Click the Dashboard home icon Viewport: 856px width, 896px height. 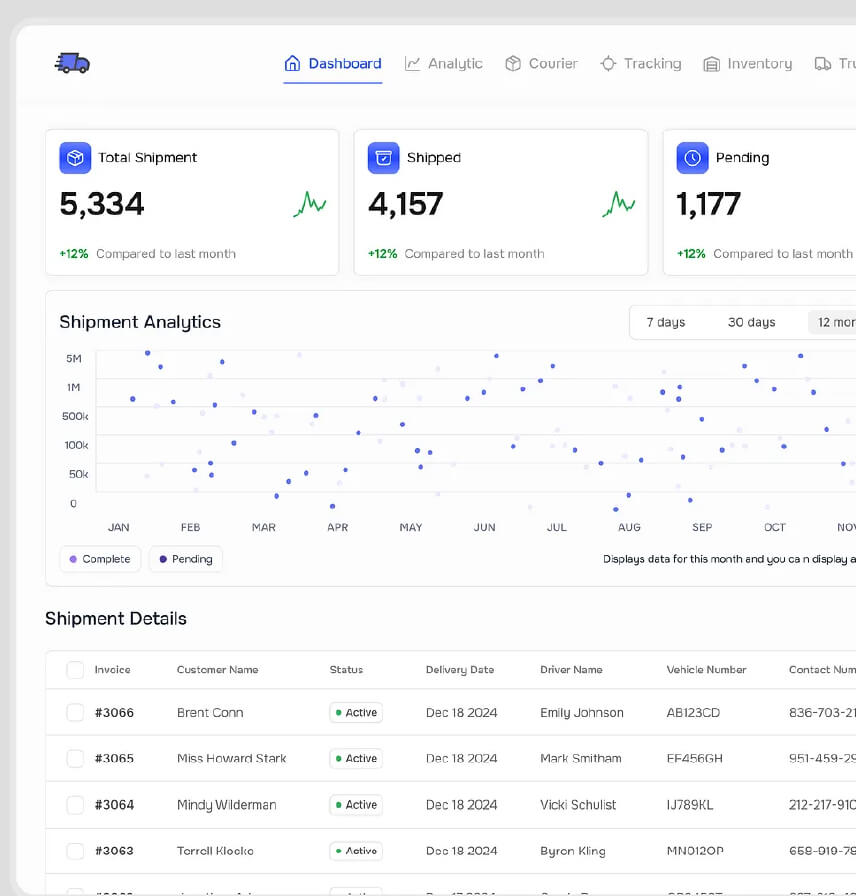click(292, 63)
